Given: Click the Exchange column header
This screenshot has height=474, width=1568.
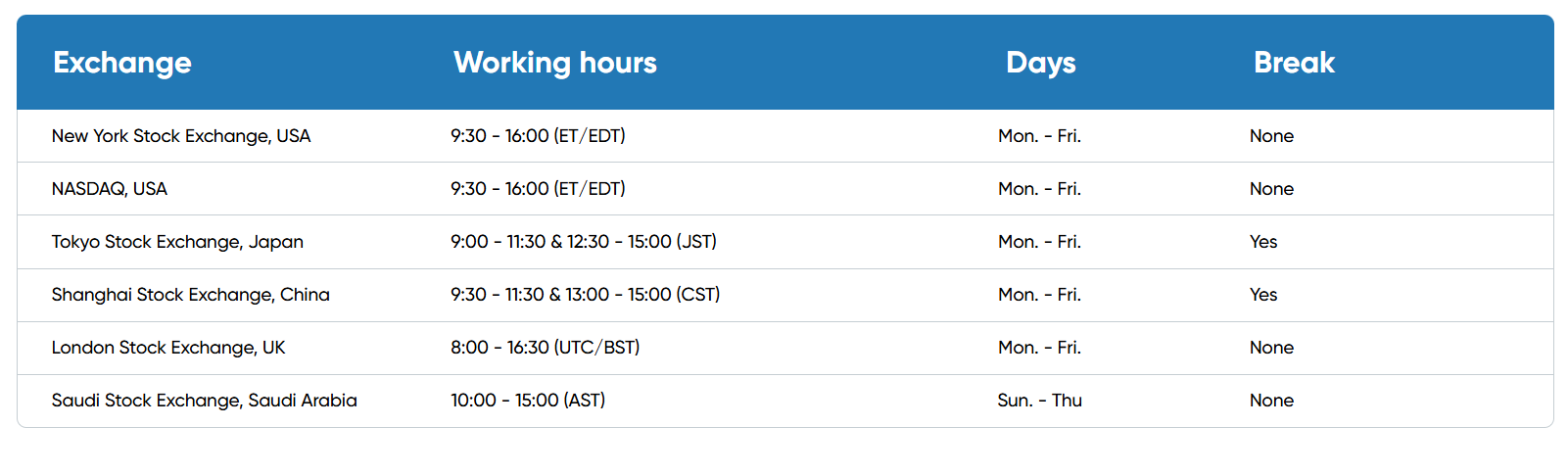Looking at the screenshot, I should coord(122,63).
